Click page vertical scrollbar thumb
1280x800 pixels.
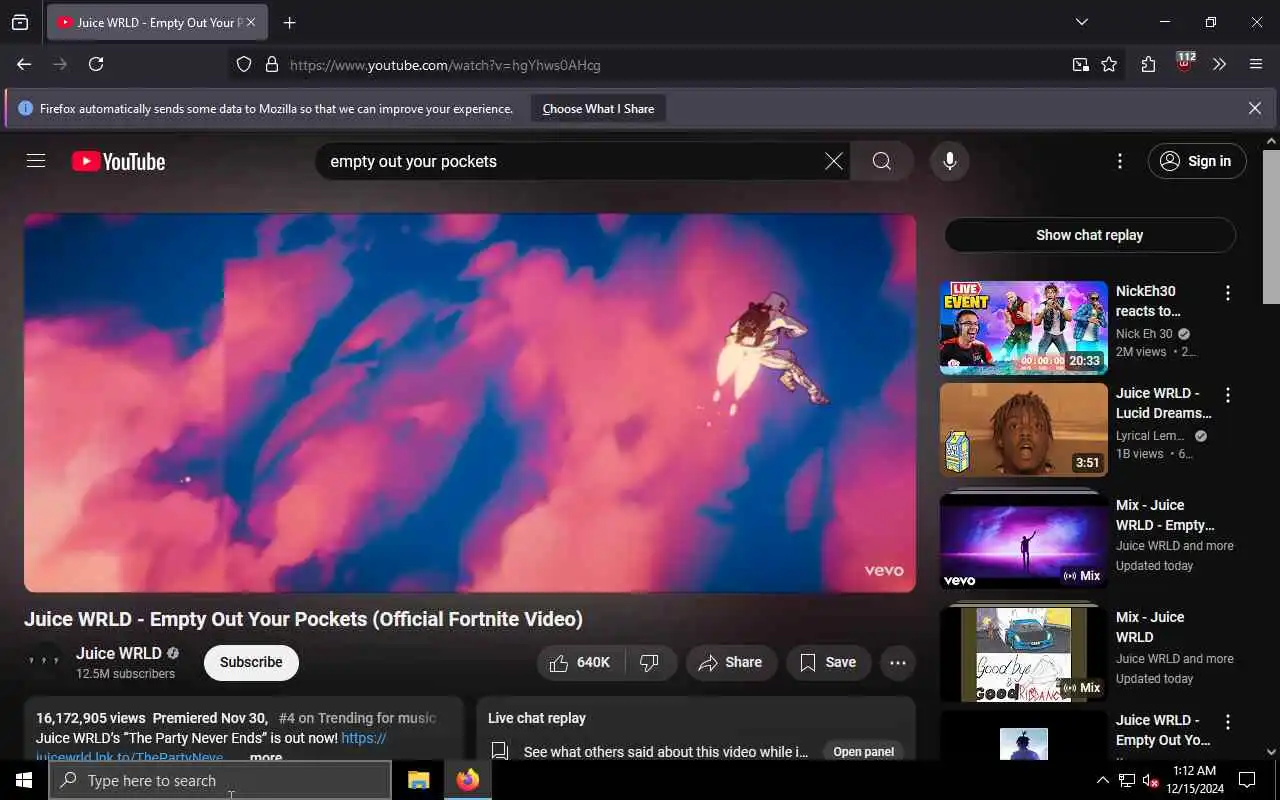[1271, 226]
